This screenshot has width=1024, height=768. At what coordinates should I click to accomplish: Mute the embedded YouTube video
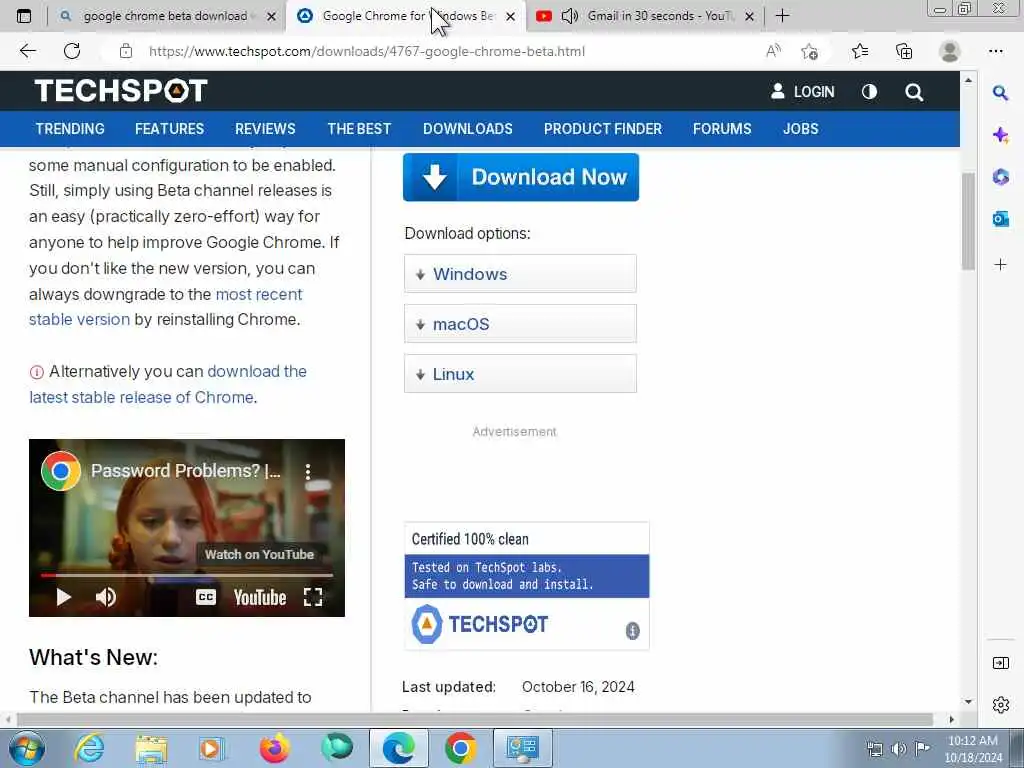click(x=105, y=596)
